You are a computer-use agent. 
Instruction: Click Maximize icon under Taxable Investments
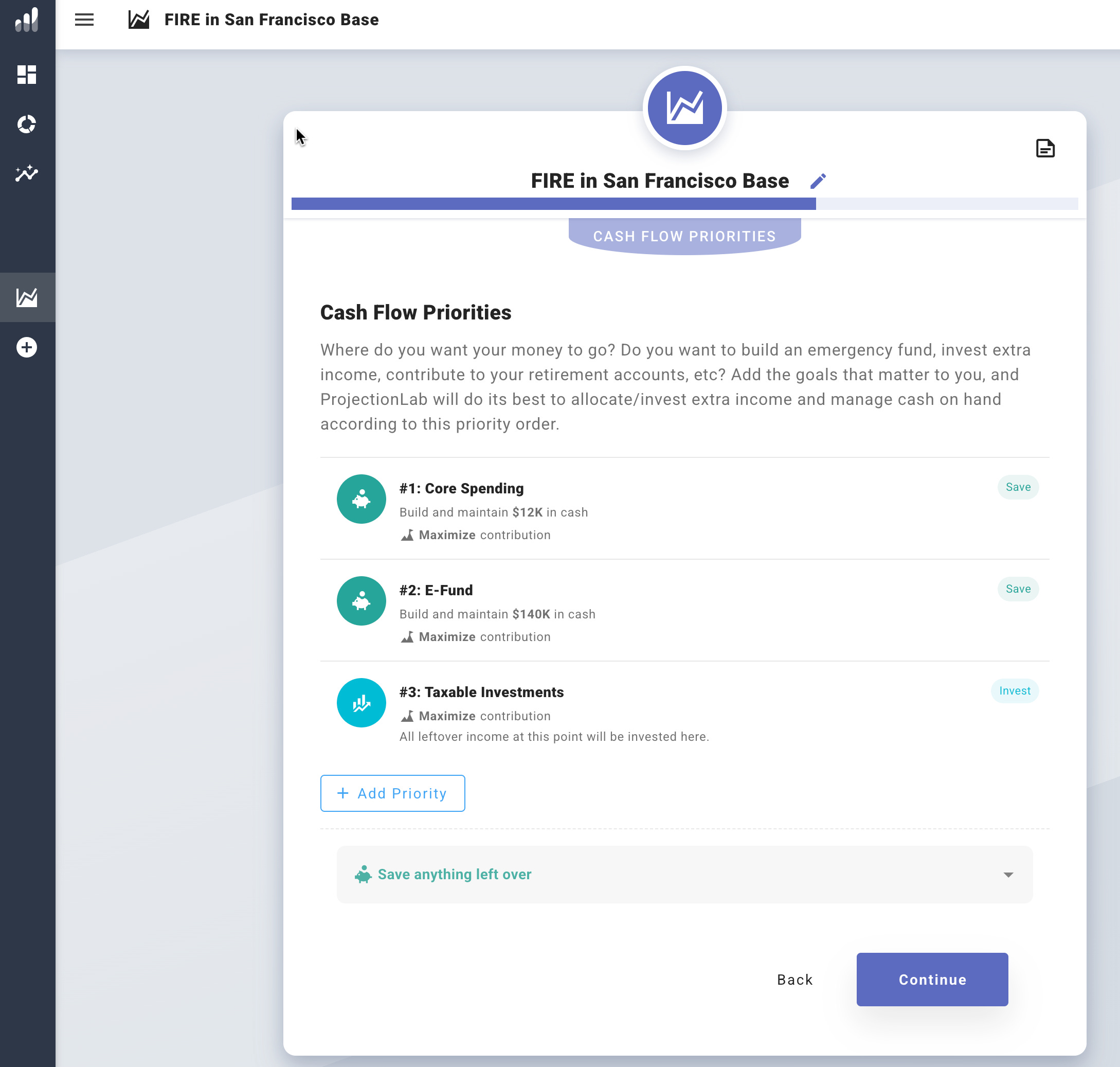(x=407, y=716)
